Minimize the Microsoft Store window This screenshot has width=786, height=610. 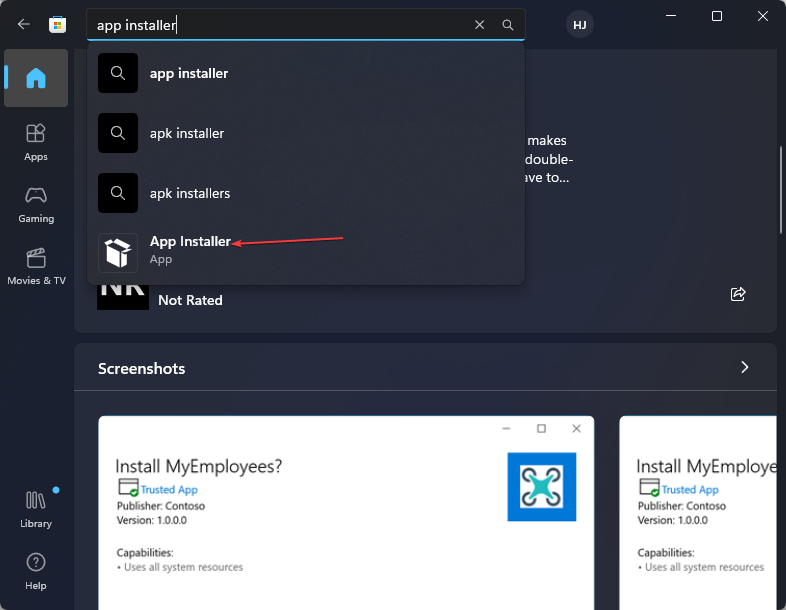coord(671,16)
